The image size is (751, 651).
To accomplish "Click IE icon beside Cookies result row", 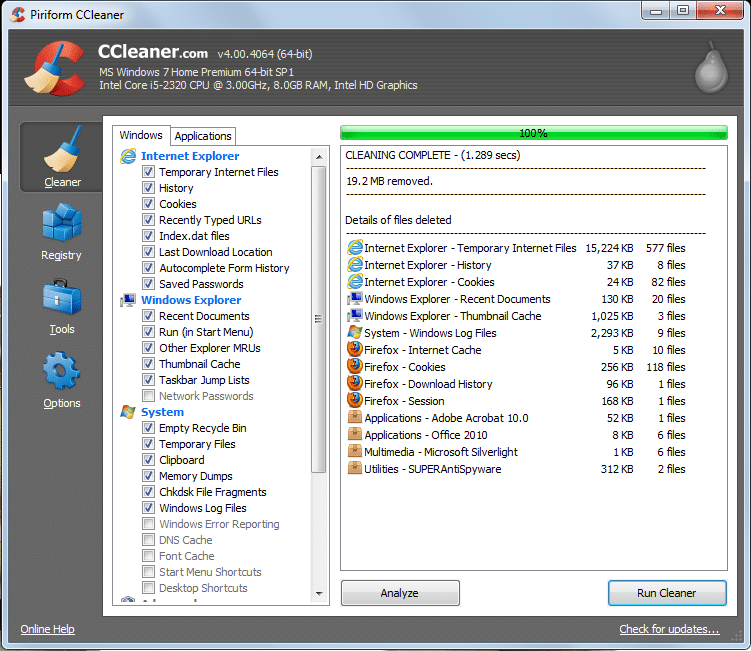I will click(x=355, y=282).
